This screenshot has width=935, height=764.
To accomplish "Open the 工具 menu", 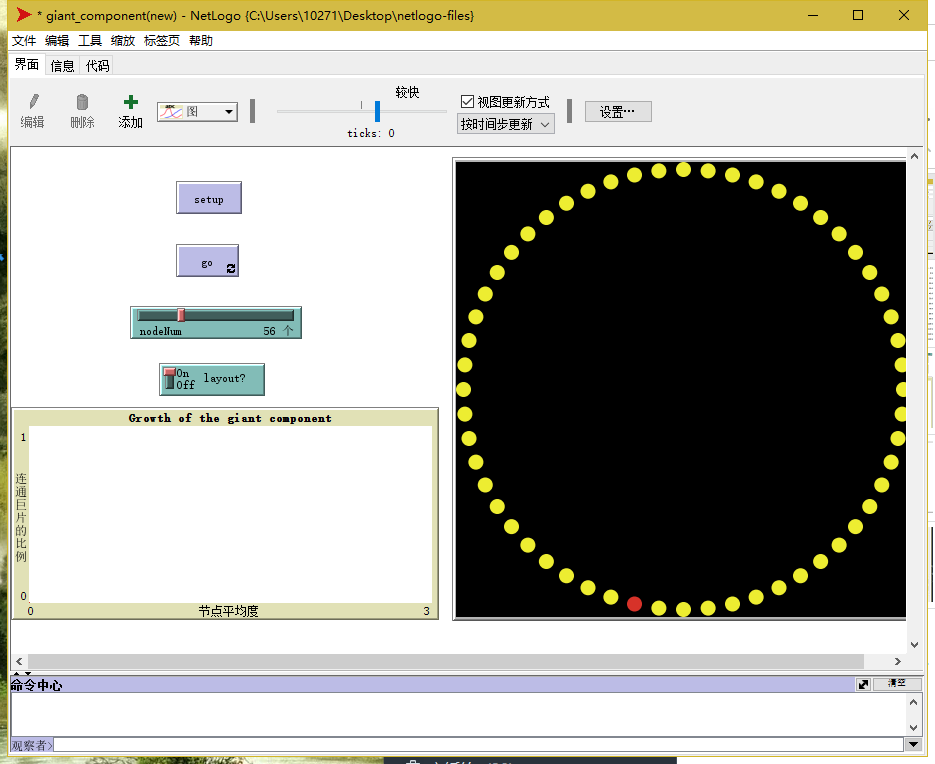I will 92,40.
